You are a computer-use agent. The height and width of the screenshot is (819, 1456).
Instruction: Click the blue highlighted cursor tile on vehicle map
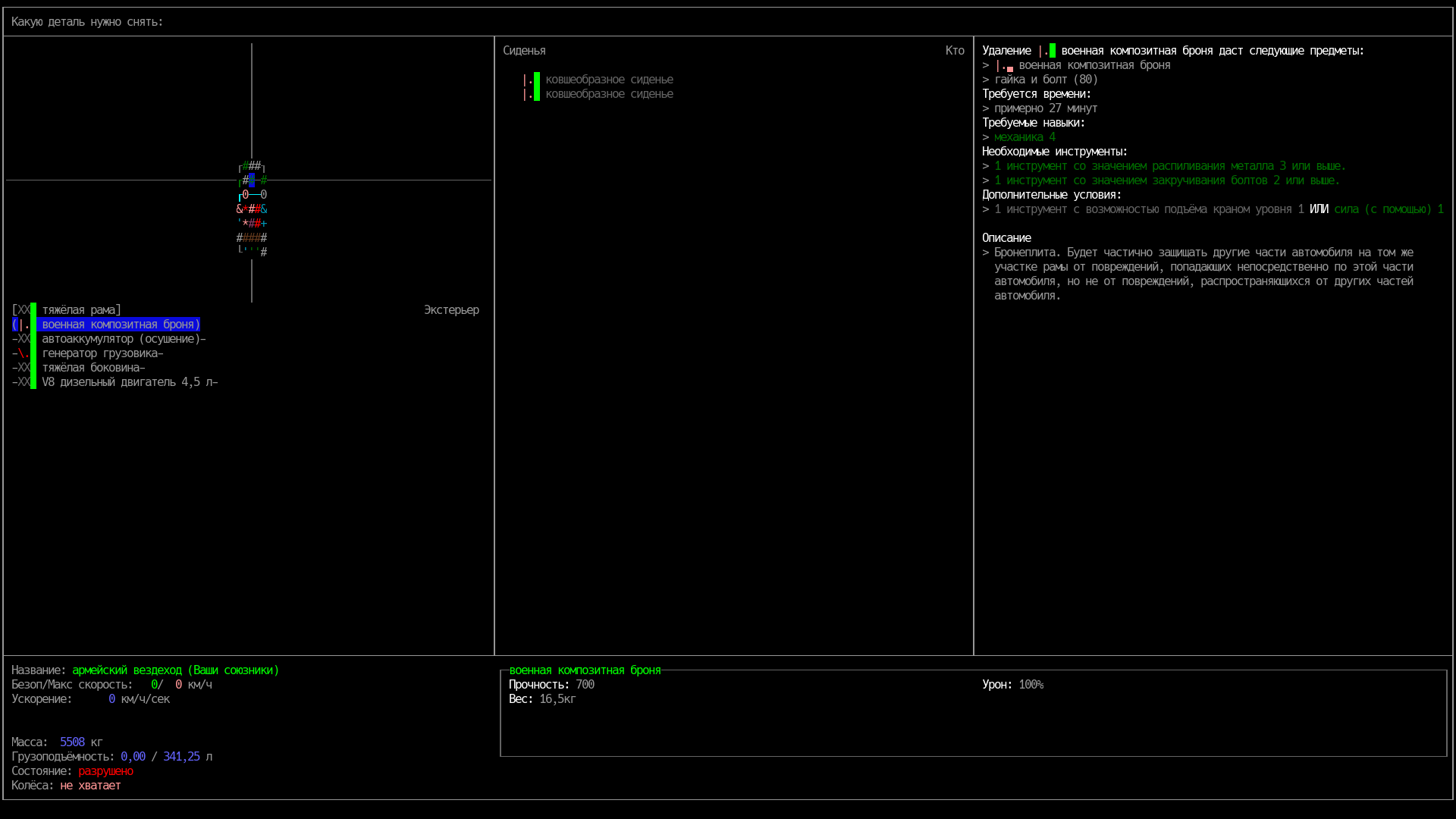[252, 180]
